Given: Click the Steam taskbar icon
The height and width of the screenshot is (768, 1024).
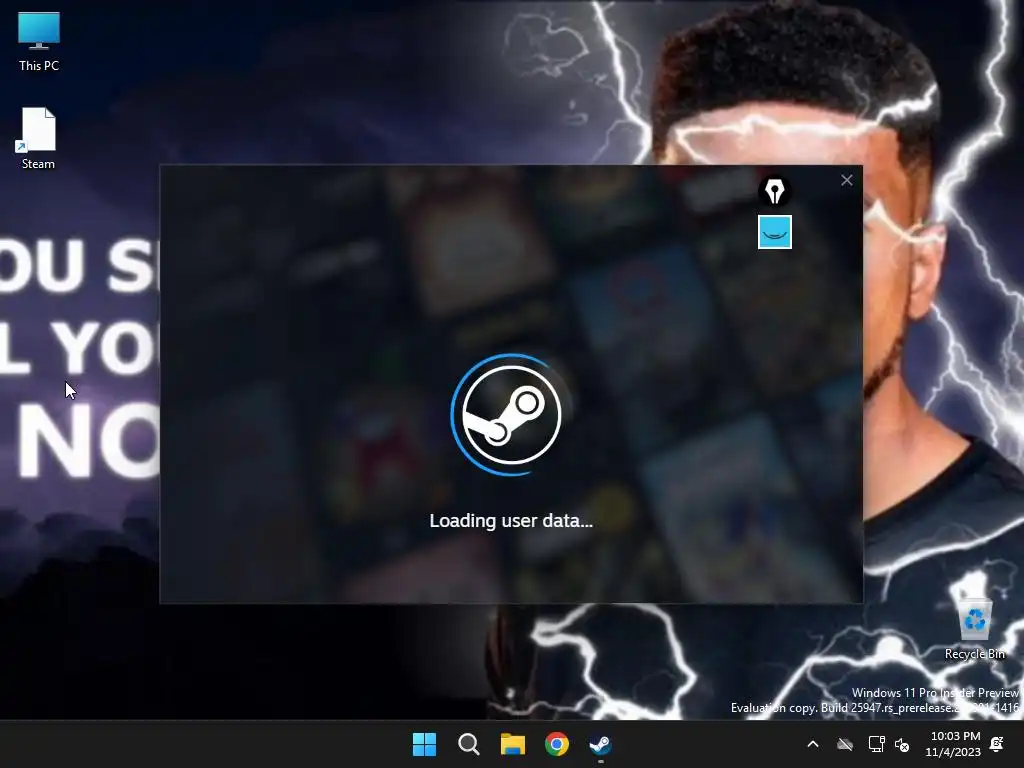Looking at the screenshot, I should pos(600,744).
